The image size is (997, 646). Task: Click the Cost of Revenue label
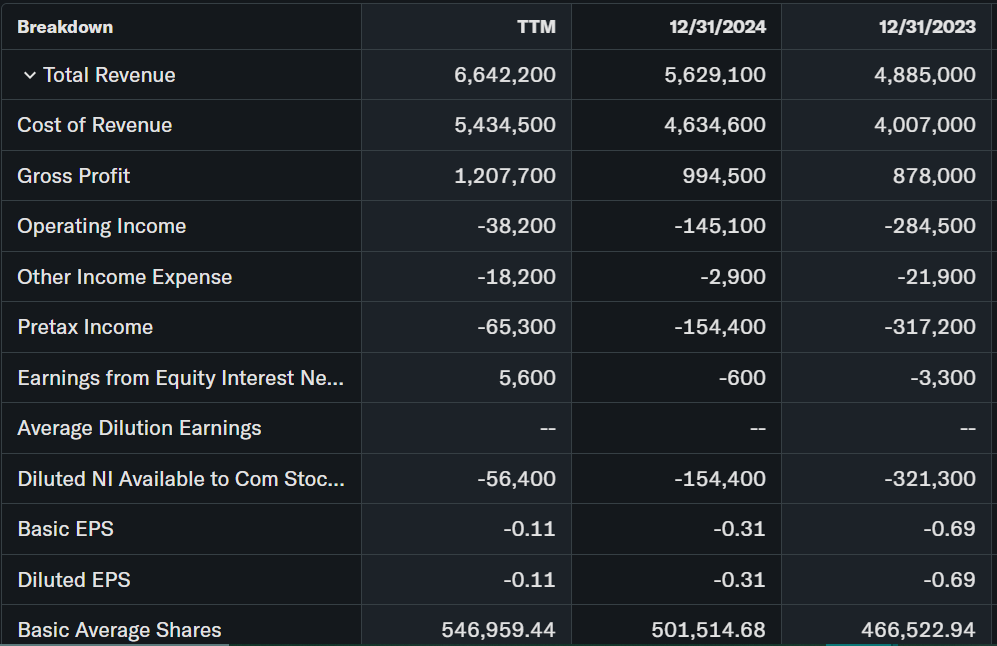95,126
